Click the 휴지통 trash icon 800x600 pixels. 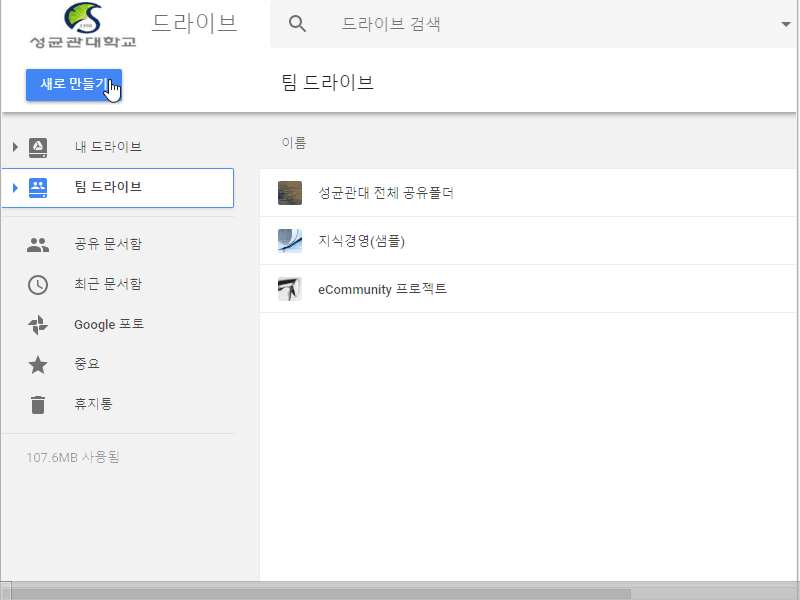pyautogui.click(x=38, y=405)
